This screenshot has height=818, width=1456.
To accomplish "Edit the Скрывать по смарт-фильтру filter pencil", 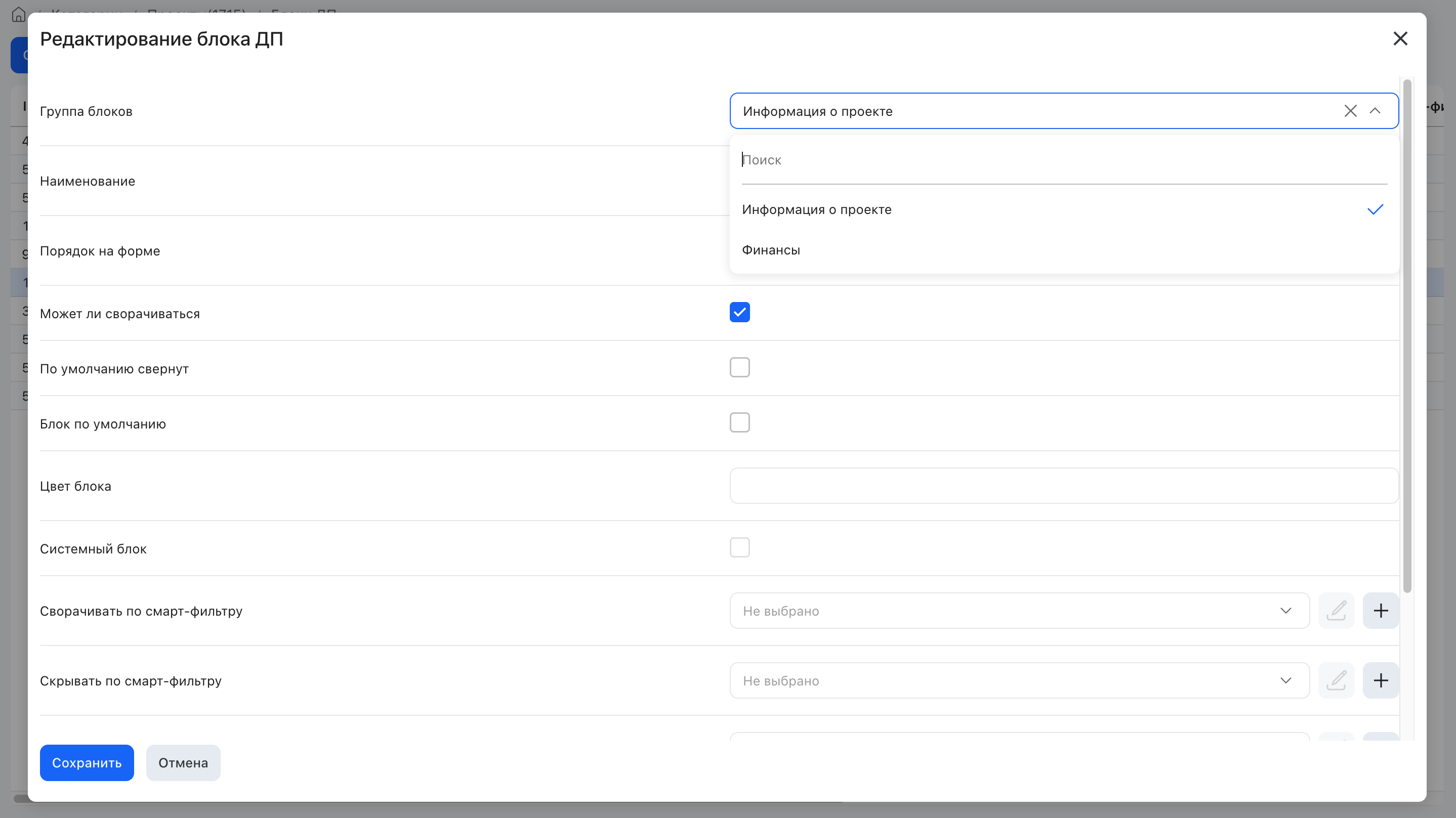I will (1336, 681).
